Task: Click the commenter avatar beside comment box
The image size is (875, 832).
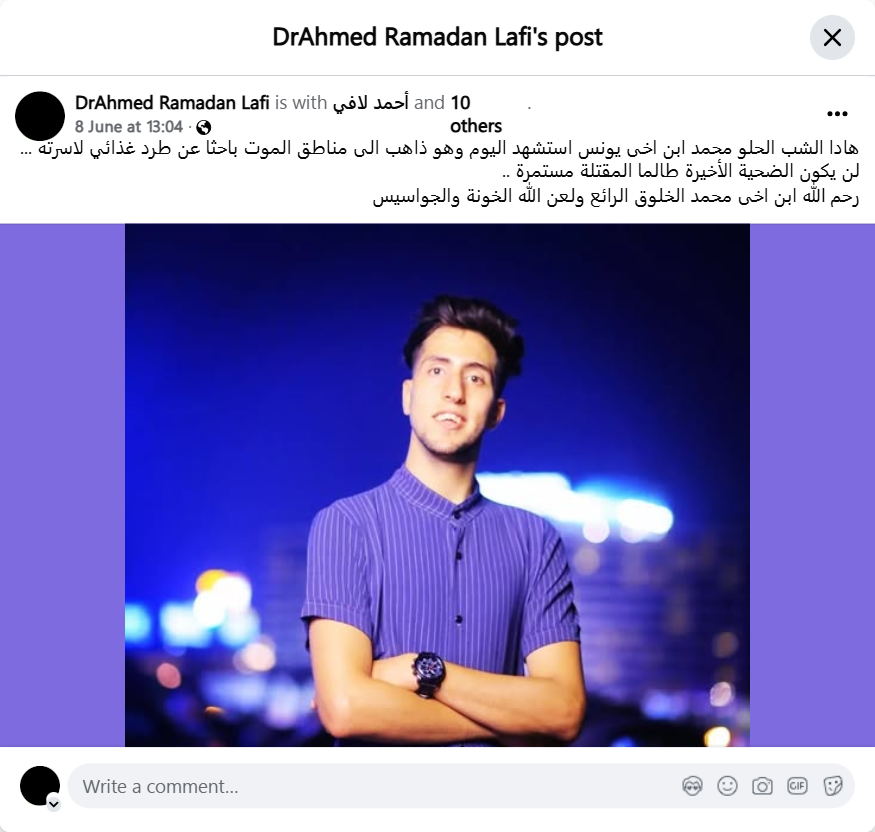Action: [x=40, y=786]
